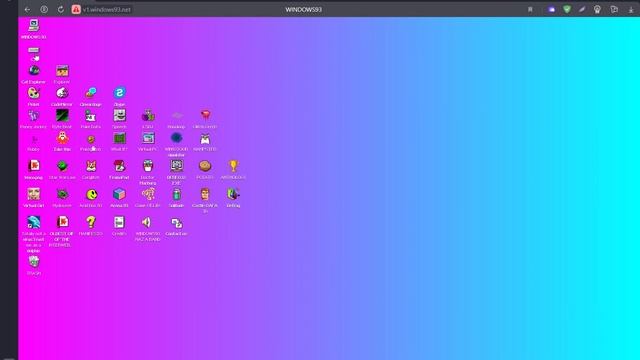Screen dimensions: 640x360
Task: Launch the Clavardage chat icon
Action: 91,93
